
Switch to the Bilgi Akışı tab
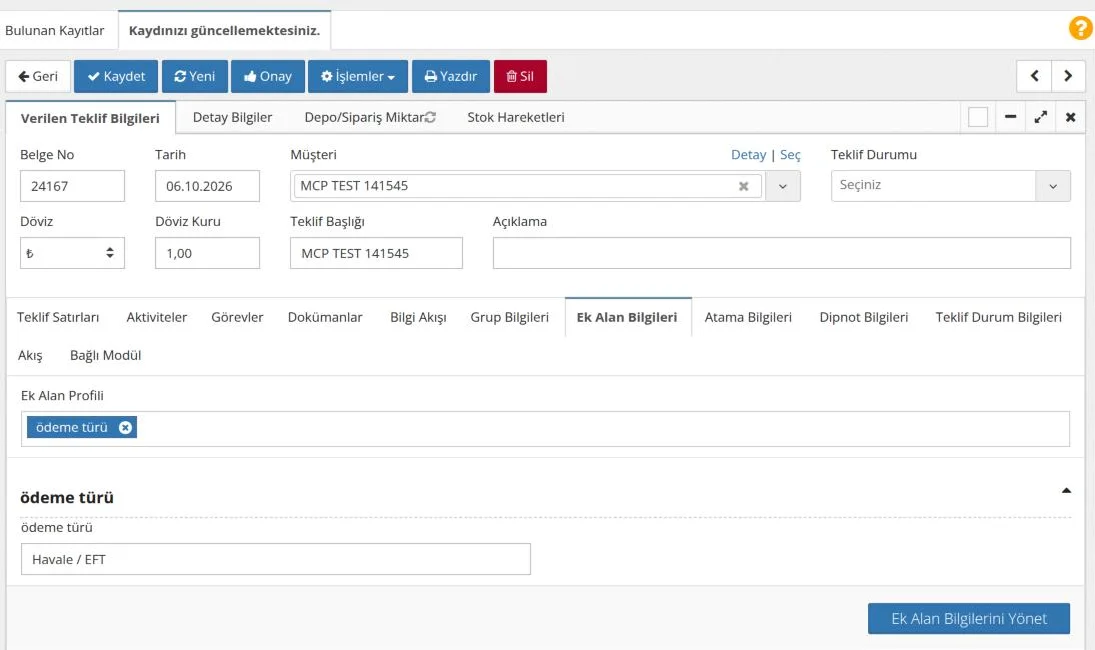[418, 317]
